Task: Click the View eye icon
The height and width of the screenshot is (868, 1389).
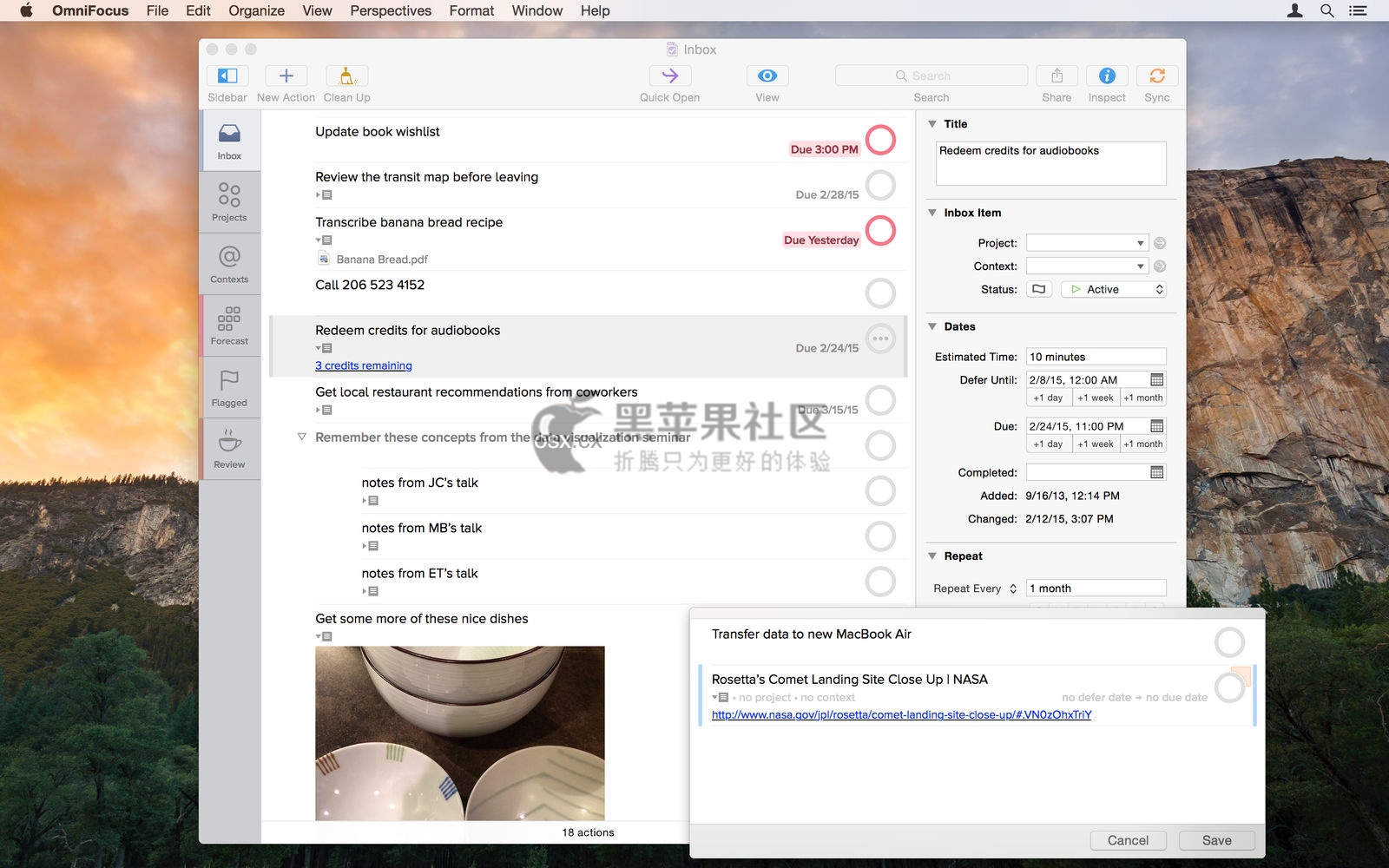Action: coord(767,76)
